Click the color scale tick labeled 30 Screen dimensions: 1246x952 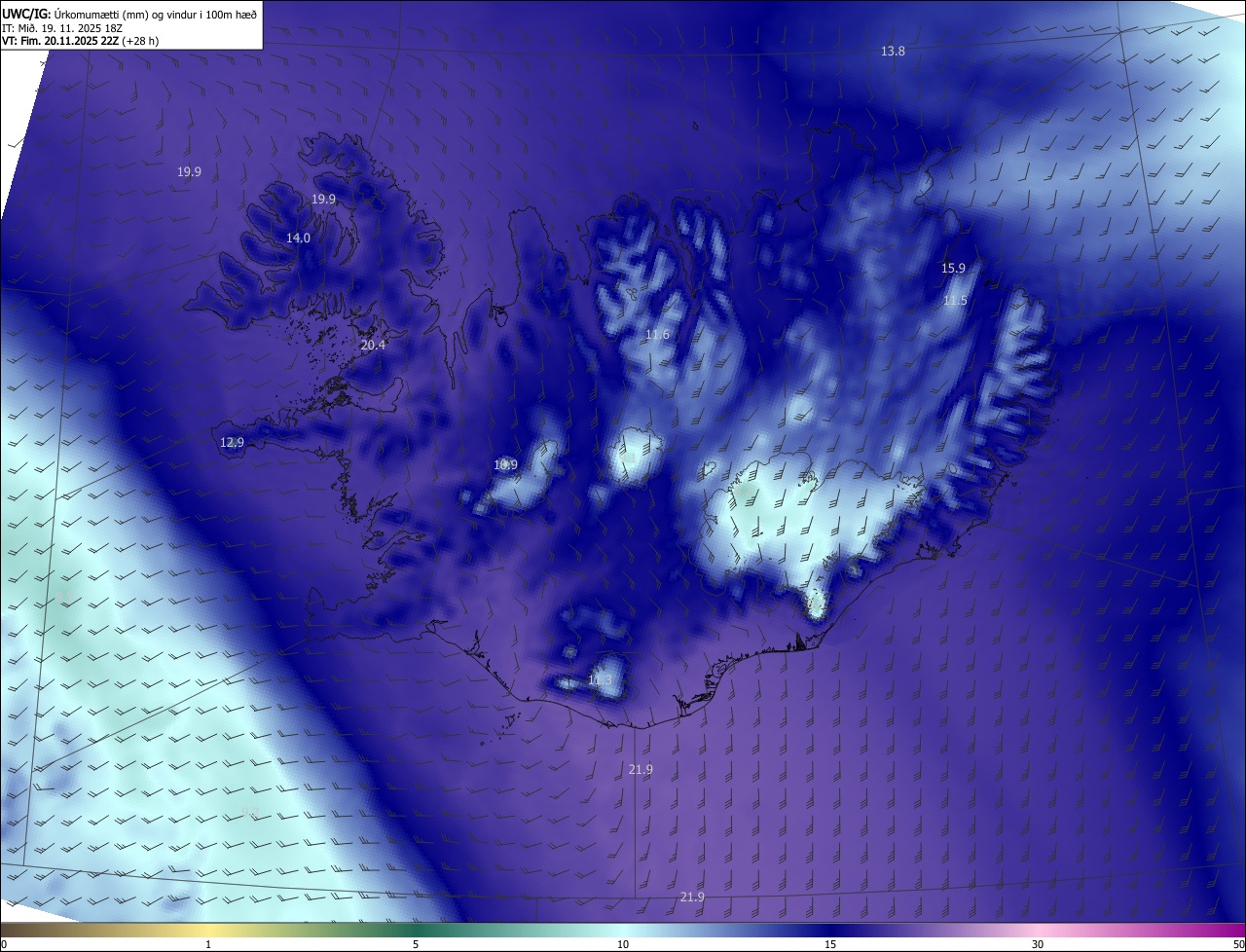coord(1038,944)
